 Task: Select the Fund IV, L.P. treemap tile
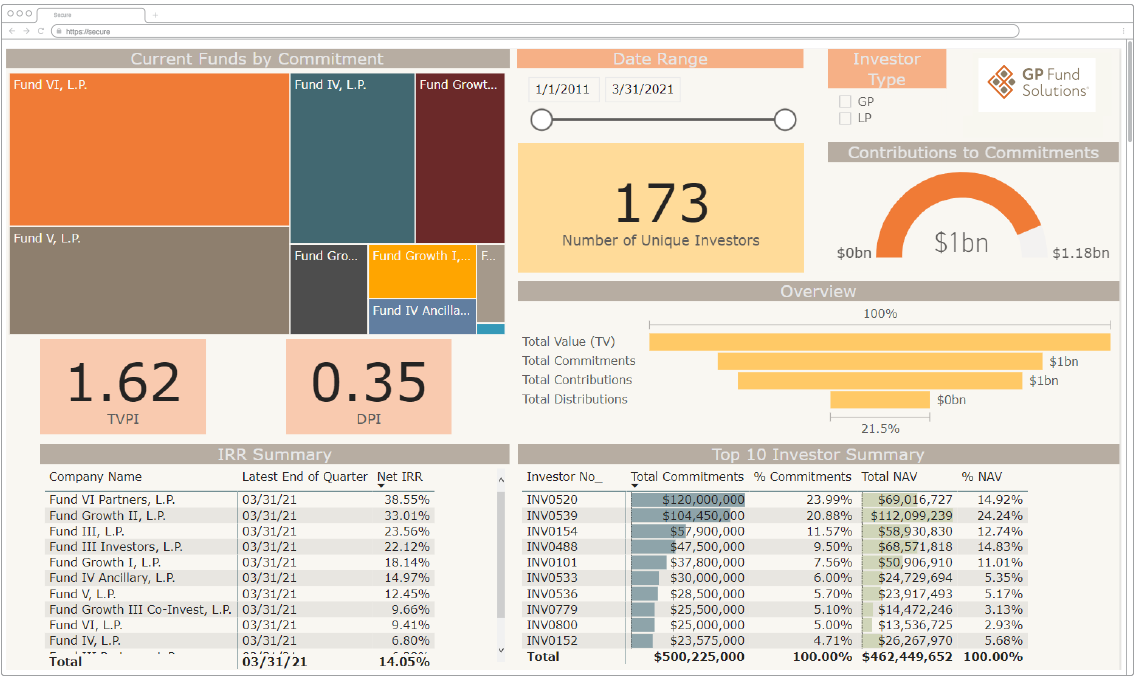tap(353, 158)
